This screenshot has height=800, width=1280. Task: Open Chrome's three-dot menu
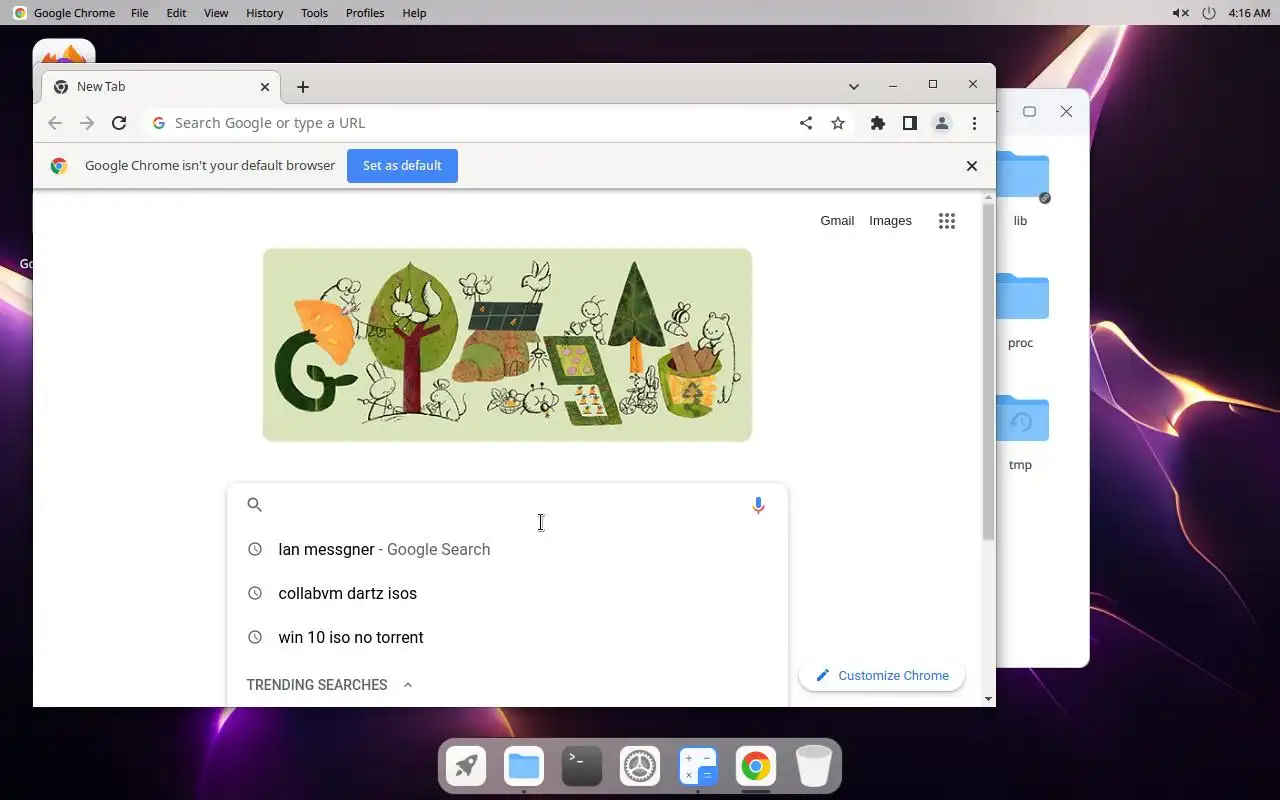[974, 123]
